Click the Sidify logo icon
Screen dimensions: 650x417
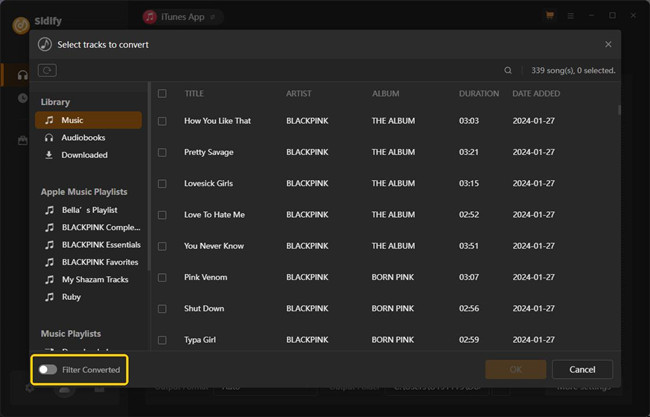(x=21, y=25)
